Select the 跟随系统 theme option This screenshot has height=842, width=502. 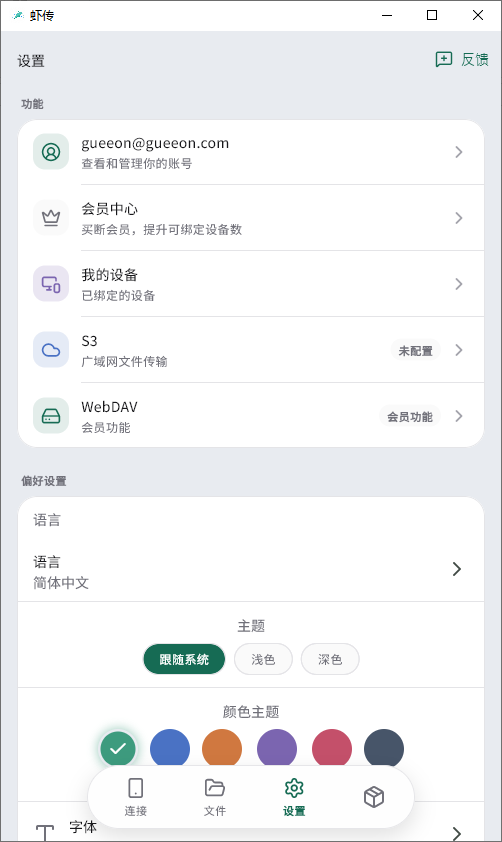(x=184, y=659)
